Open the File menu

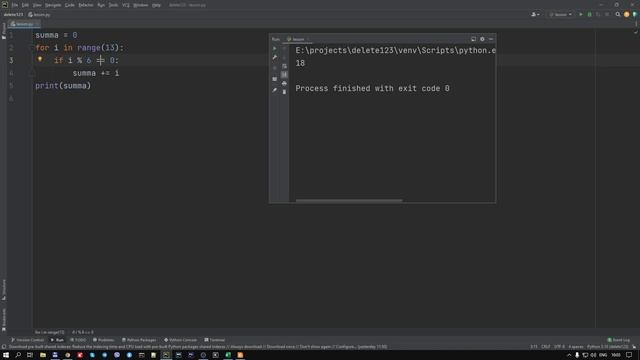coord(15,5)
